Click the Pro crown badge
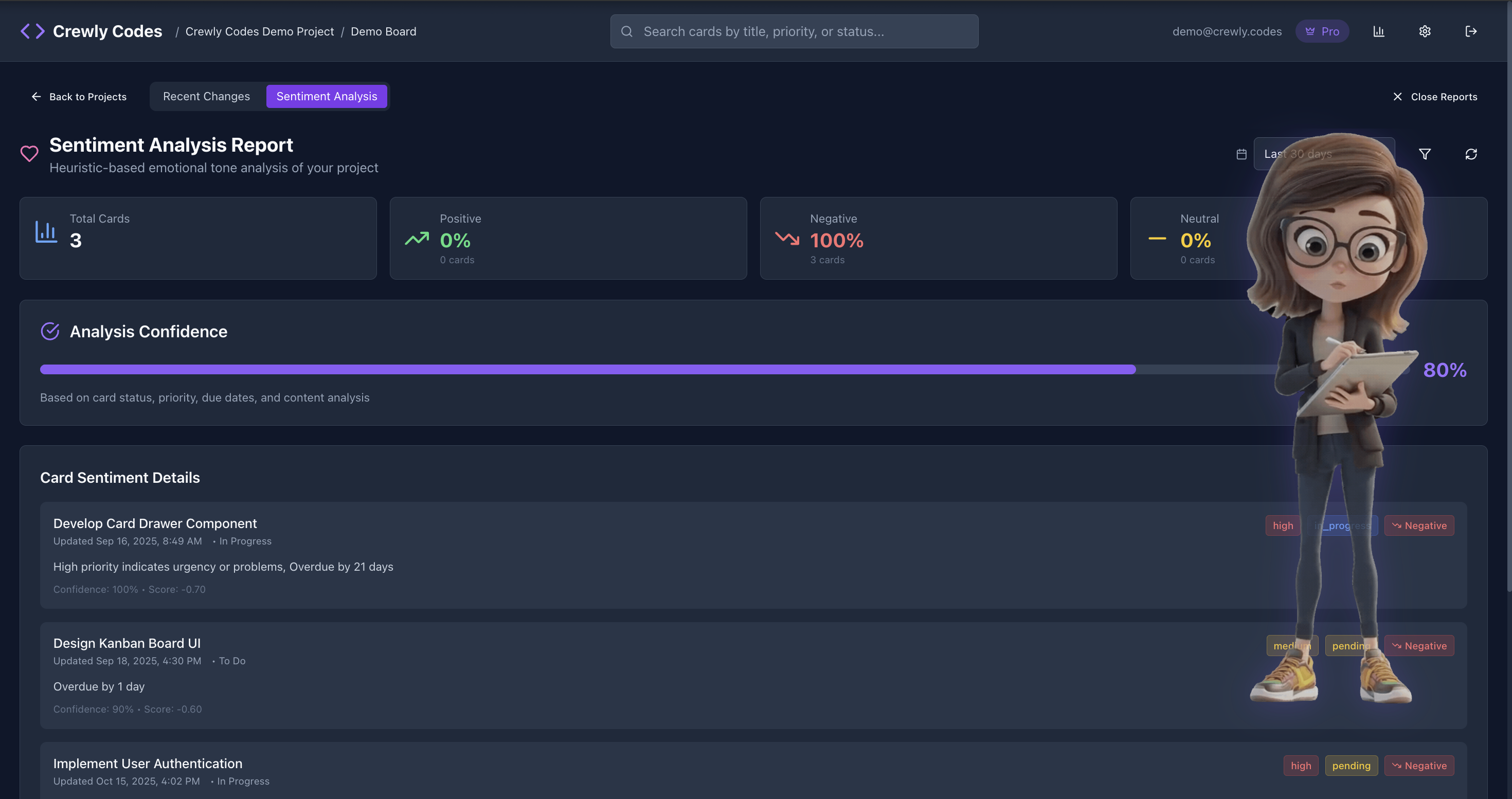 click(x=1322, y=31)
